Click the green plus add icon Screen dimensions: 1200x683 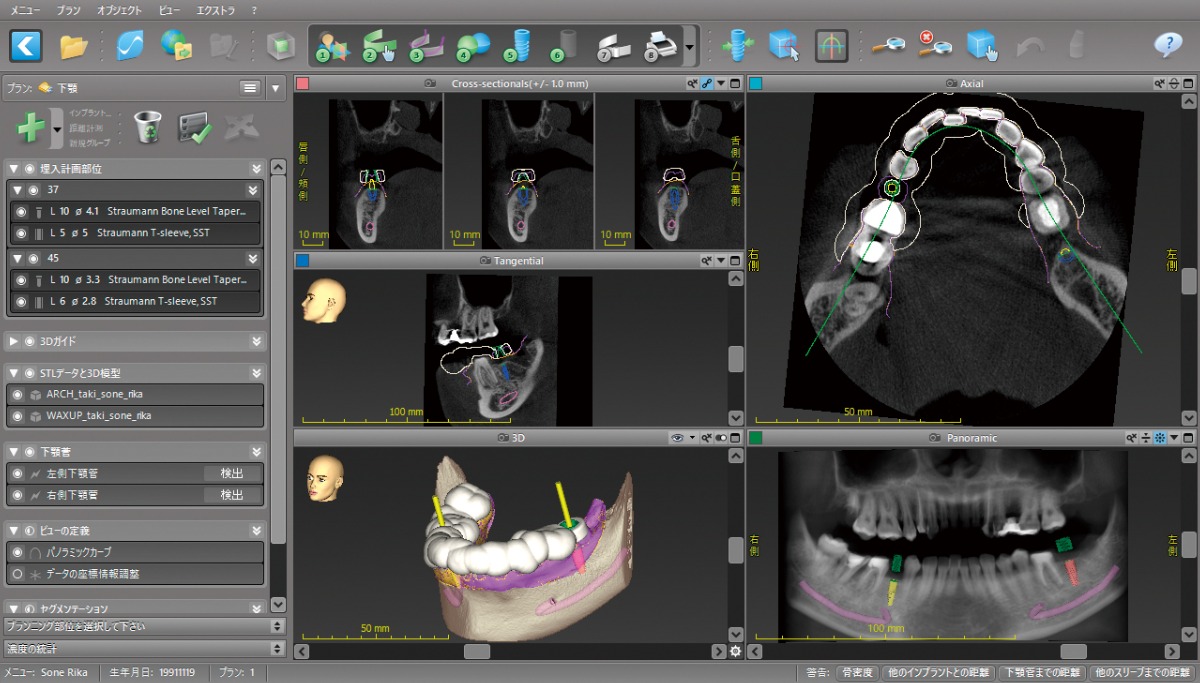pos(30,127)
